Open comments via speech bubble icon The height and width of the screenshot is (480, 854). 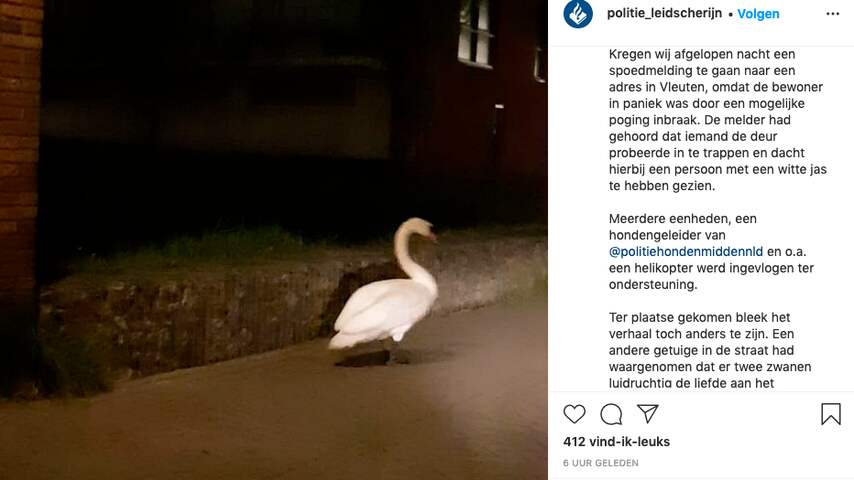(611, 414)
